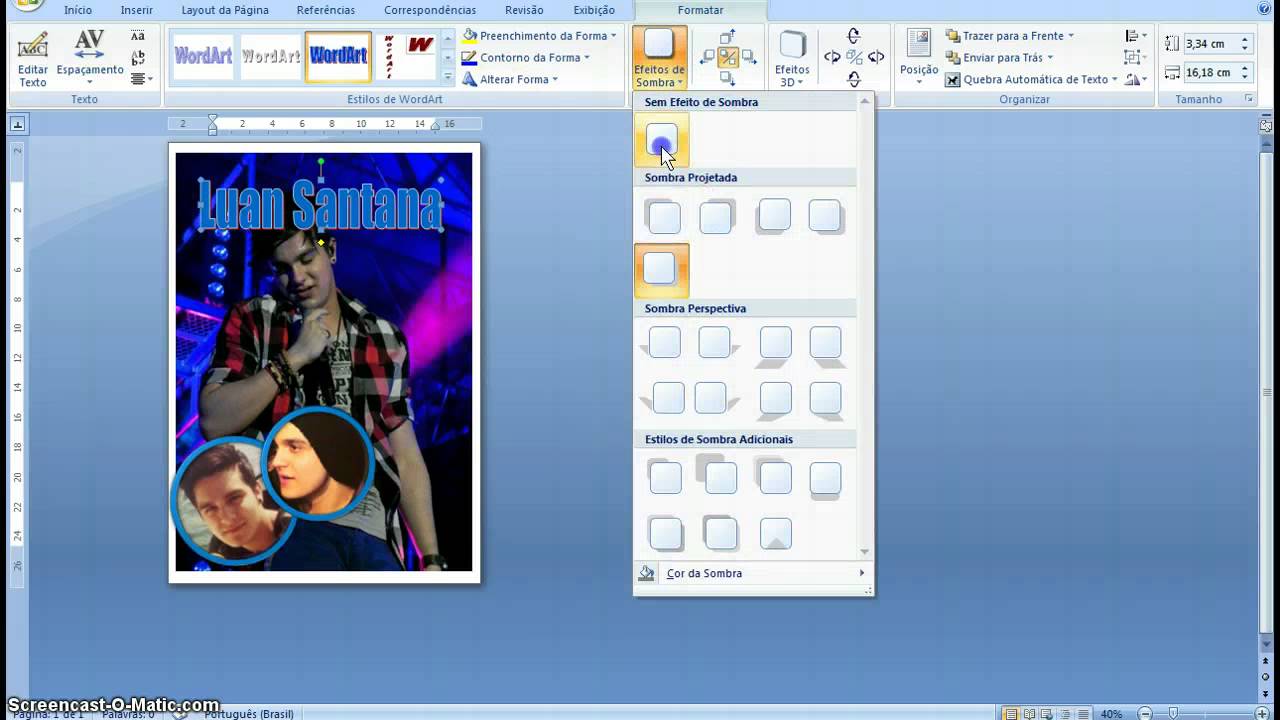Open the Quebra Automática de Texto dropdown arrow

pyautogui.click(x=1114, y=80)
